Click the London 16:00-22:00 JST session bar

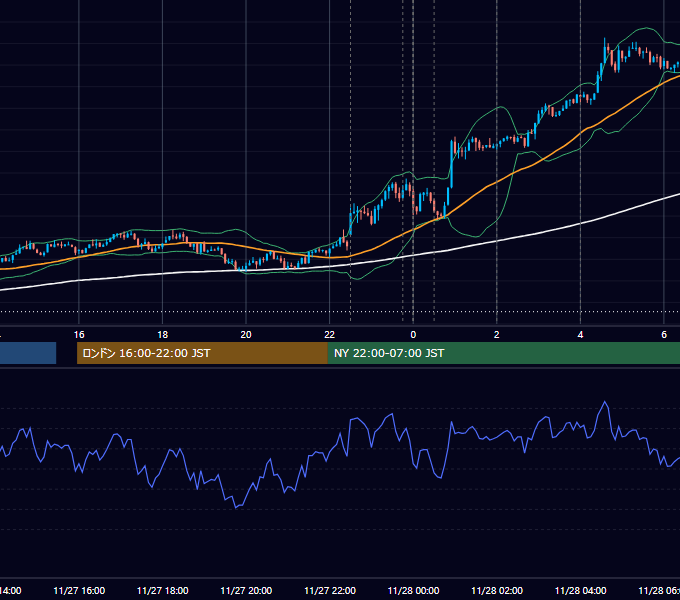tap(202, 353)
